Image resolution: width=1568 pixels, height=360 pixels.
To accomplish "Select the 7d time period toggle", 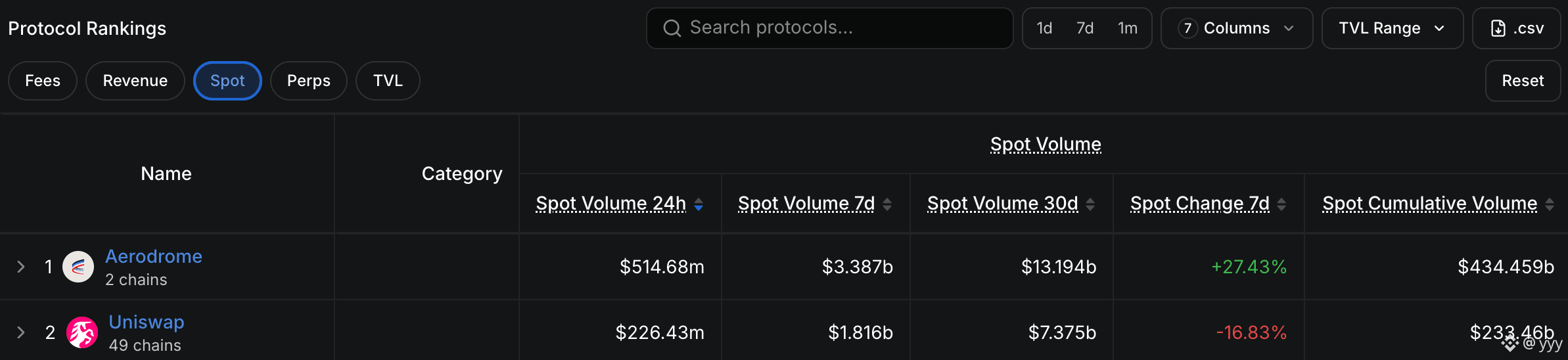I will [1085, 28].
